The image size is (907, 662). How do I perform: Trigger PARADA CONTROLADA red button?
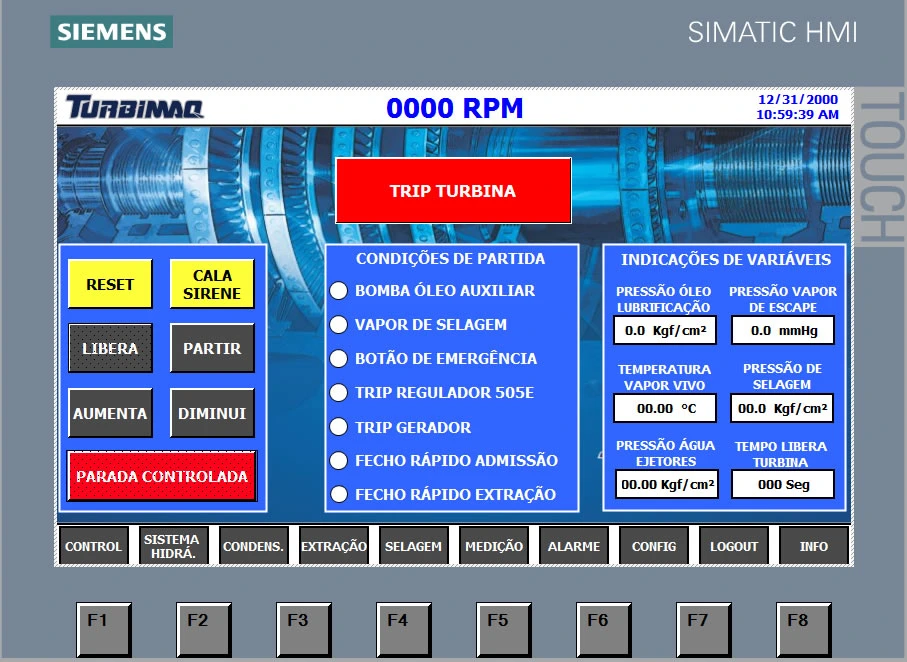click(x=162, y=476)
